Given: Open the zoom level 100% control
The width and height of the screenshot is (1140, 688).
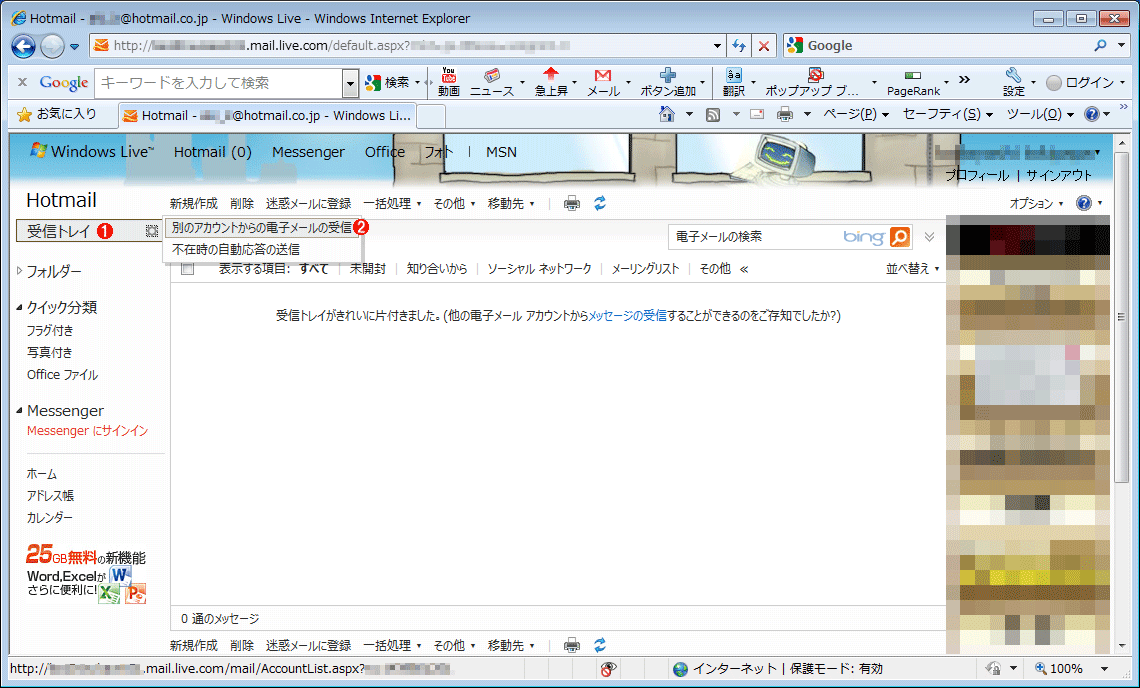Looking at the screenshot, I should tap(1072, 668).
